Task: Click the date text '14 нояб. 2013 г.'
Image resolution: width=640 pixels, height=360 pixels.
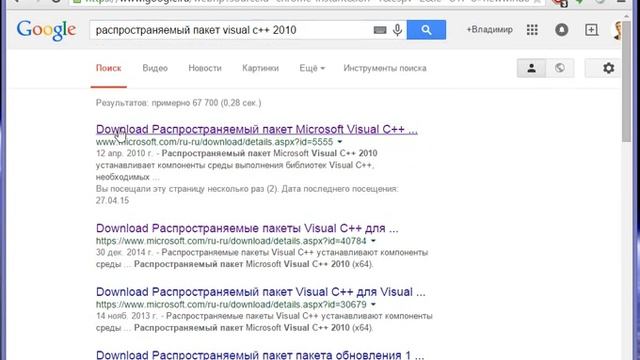Action: pos(127,316)
